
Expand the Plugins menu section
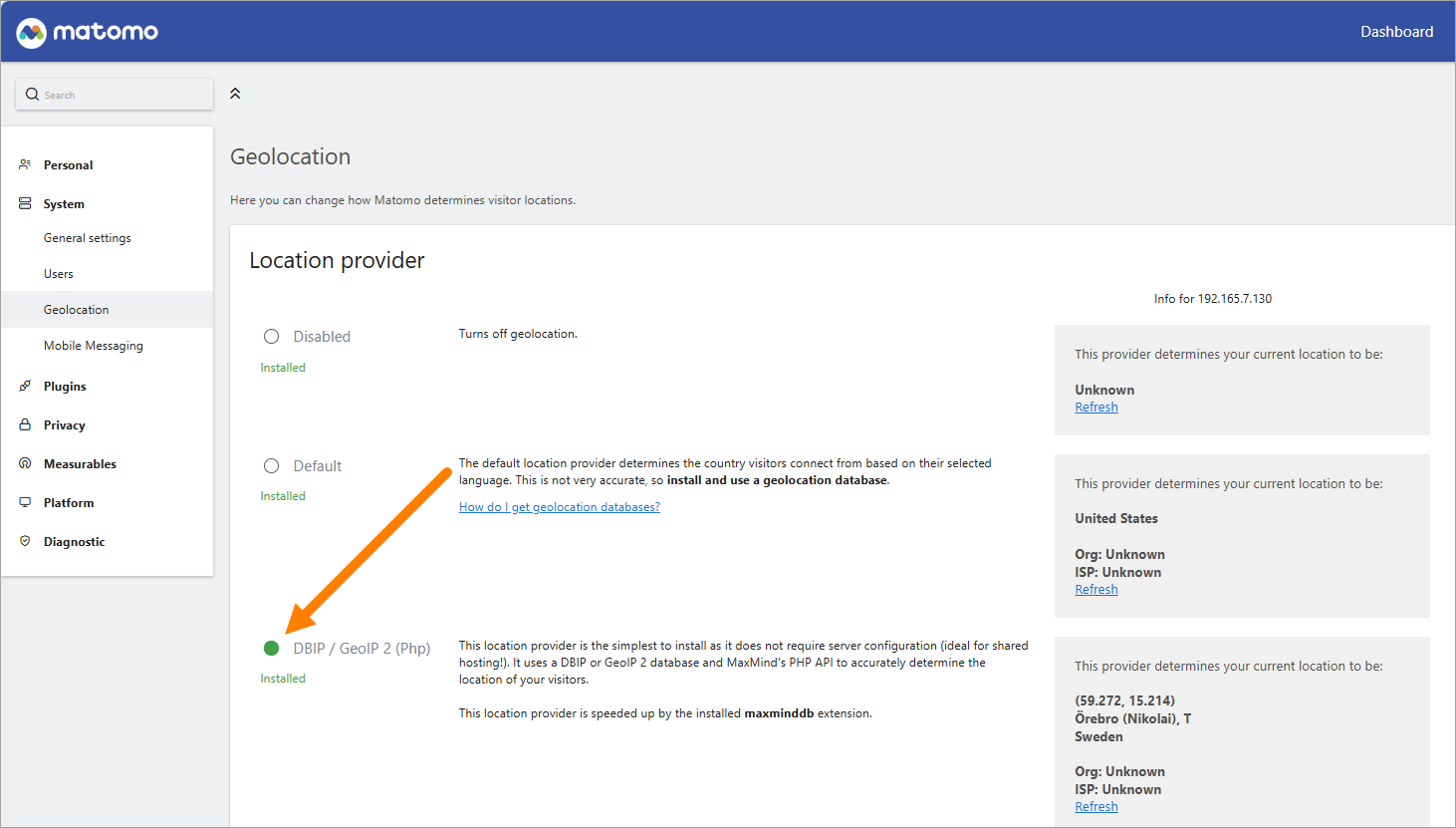(65, 387)
